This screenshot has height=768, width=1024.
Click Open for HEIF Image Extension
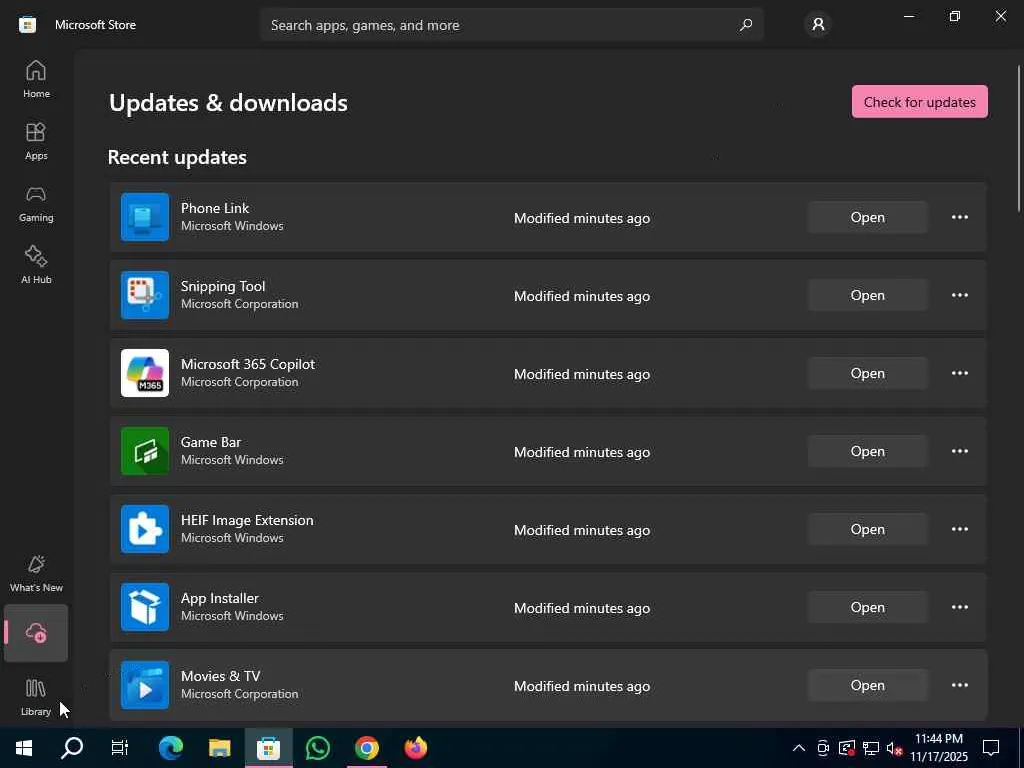867,530
